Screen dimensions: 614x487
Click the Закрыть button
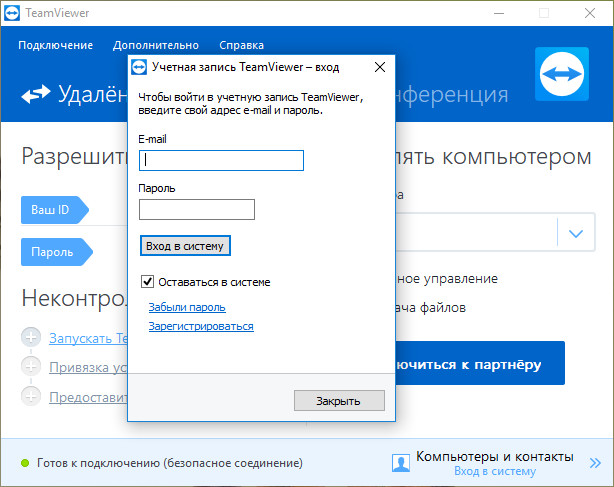[339, 400]
